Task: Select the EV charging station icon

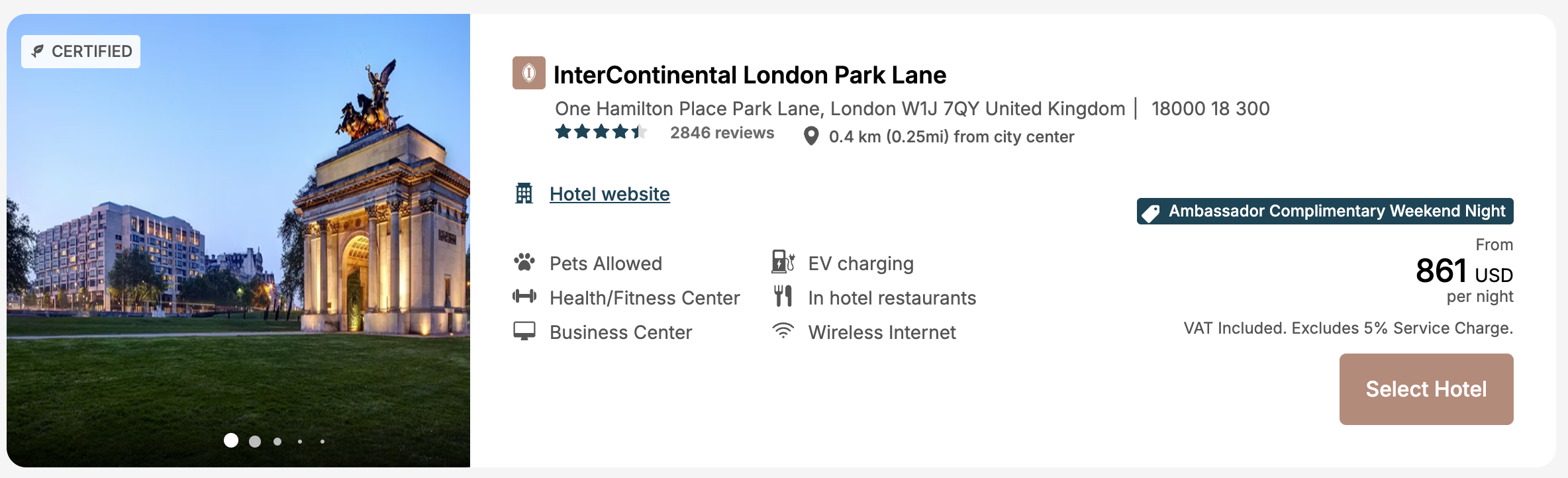Action: pos(782,262)
